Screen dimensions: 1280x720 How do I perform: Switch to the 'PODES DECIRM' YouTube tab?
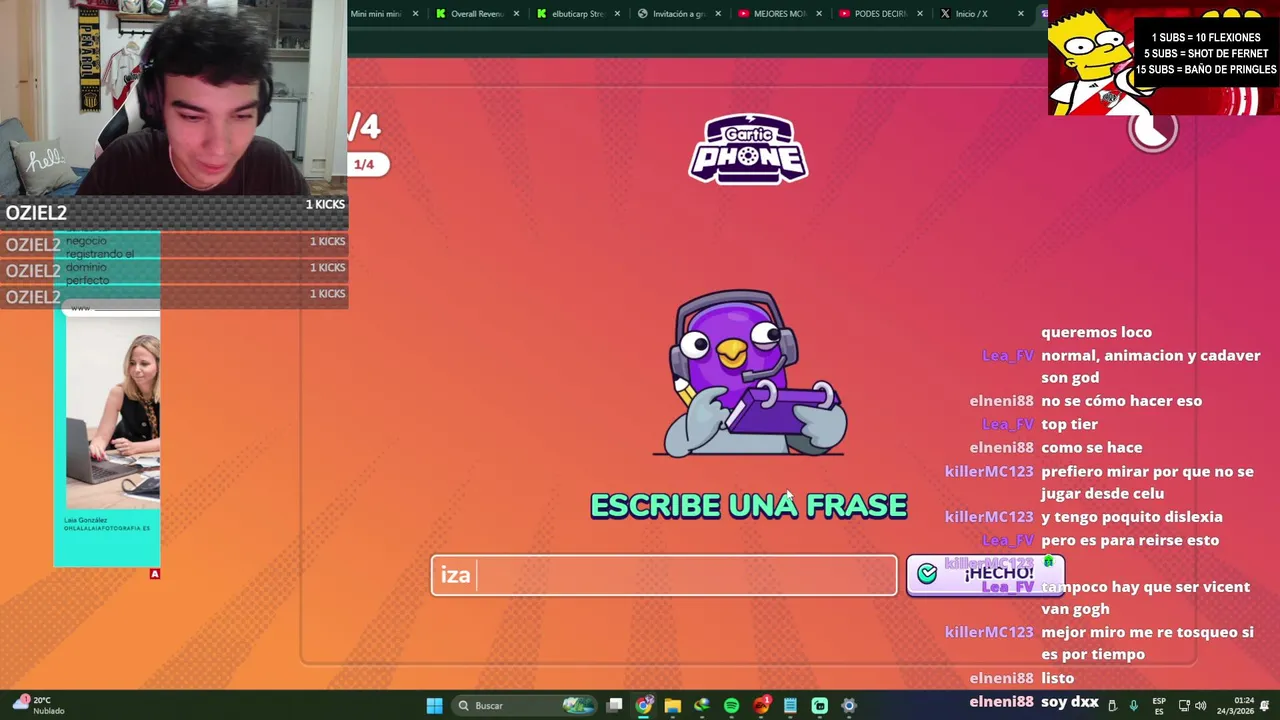(880, 14)
